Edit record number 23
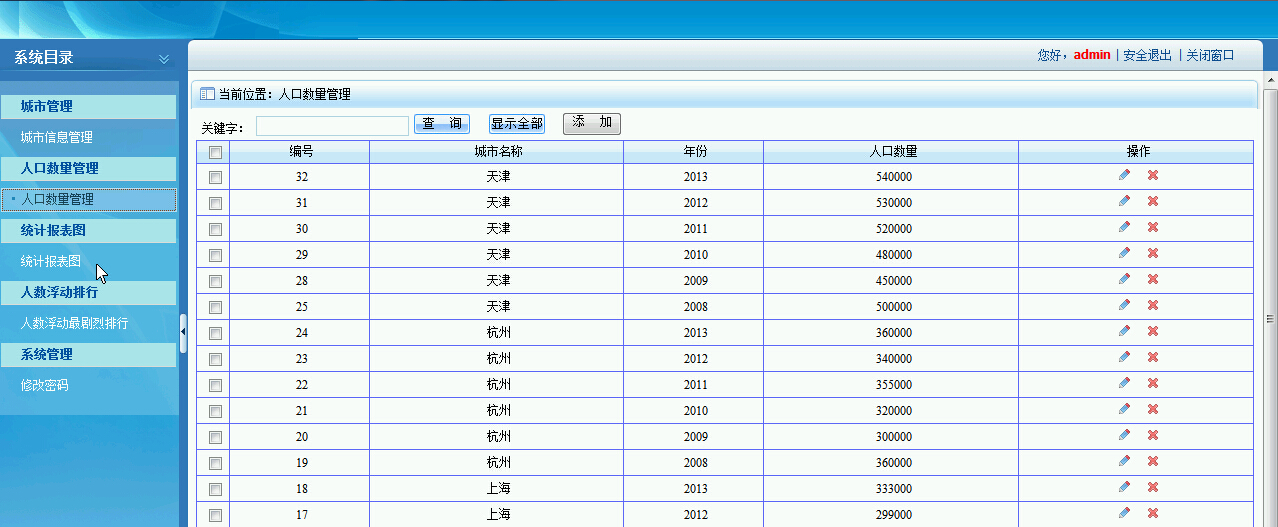This screenshot has width=1278, height=527. pos(1124,357)
